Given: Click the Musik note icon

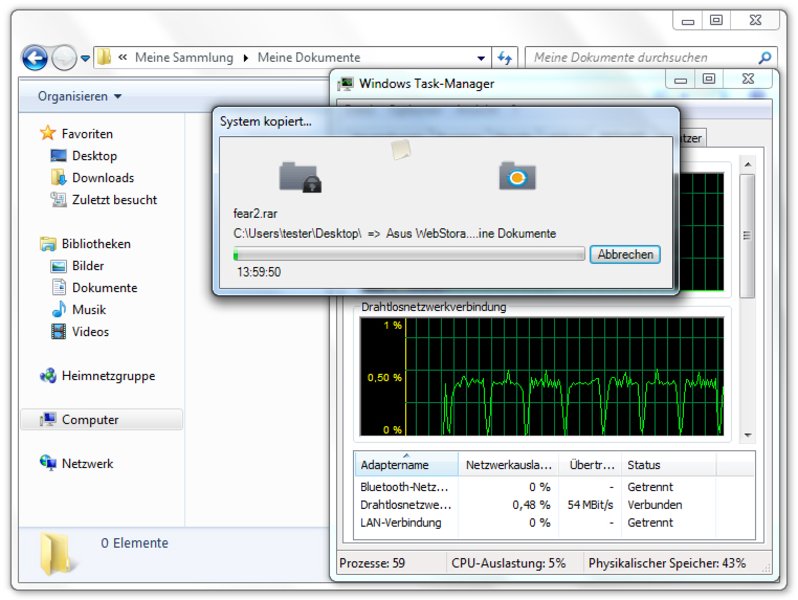Looking at the screenshot, I should [x=59, y=309].
